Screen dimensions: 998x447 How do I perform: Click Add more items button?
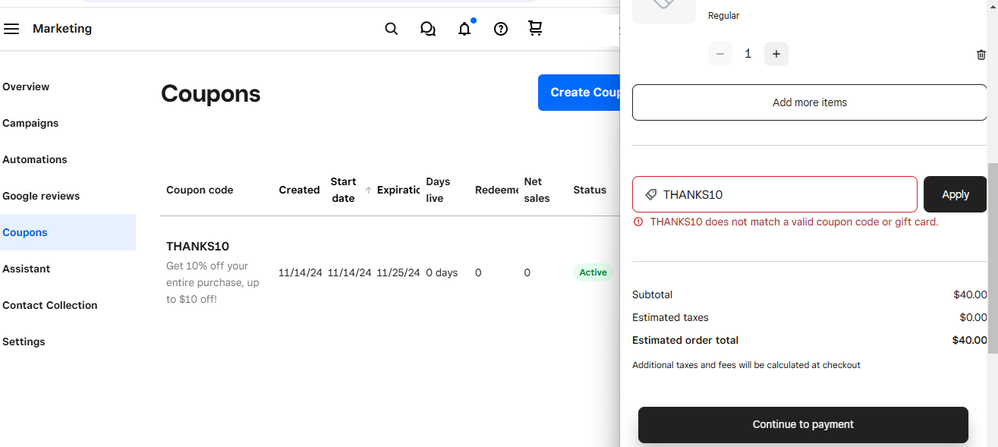809,102
